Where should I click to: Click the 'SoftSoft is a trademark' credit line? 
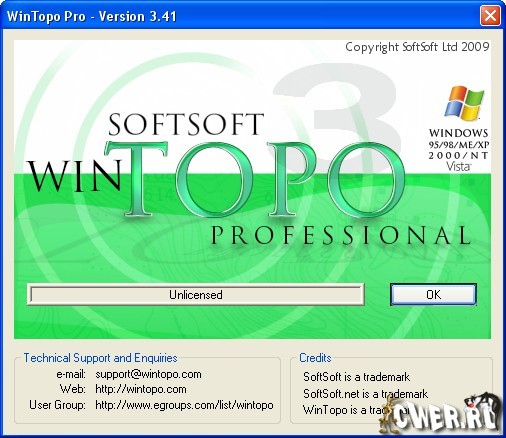tap(356, 377)
